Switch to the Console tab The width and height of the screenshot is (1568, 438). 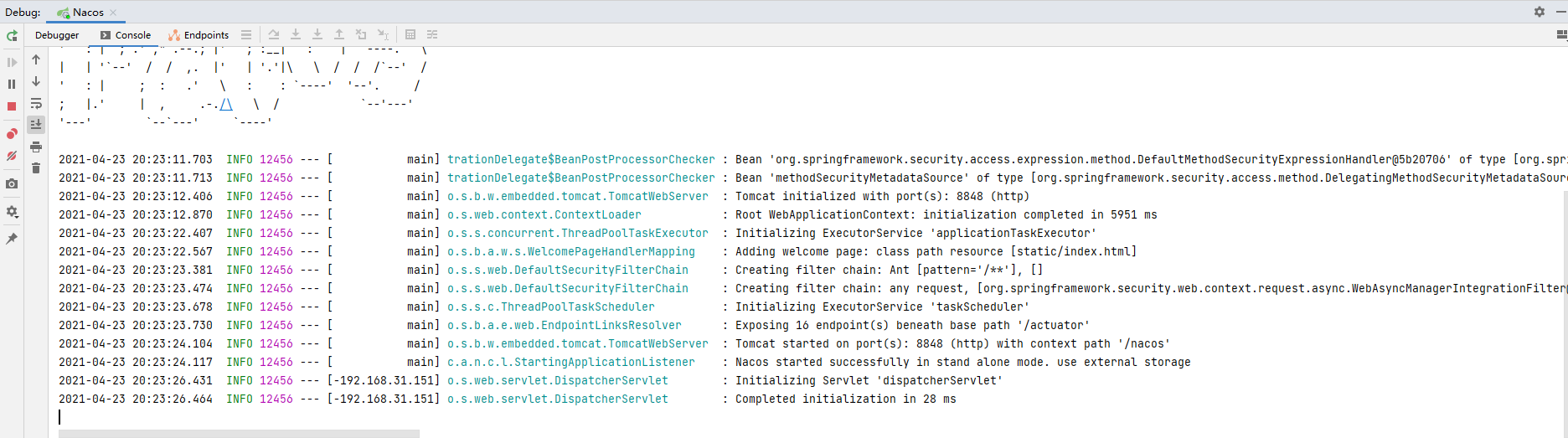point(126,35)
